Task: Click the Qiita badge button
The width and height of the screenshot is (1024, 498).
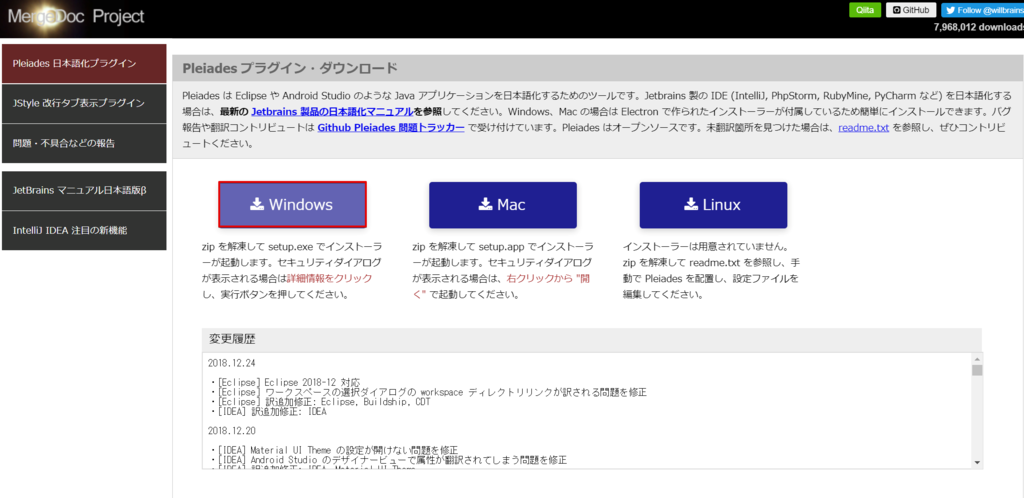Action: coord(865,10)
